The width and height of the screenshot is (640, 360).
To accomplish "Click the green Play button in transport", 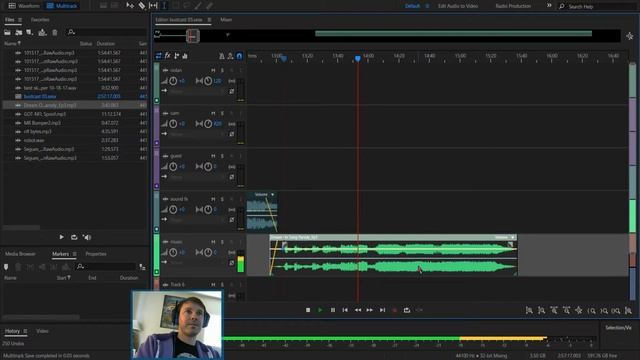I will pos(320,310).
